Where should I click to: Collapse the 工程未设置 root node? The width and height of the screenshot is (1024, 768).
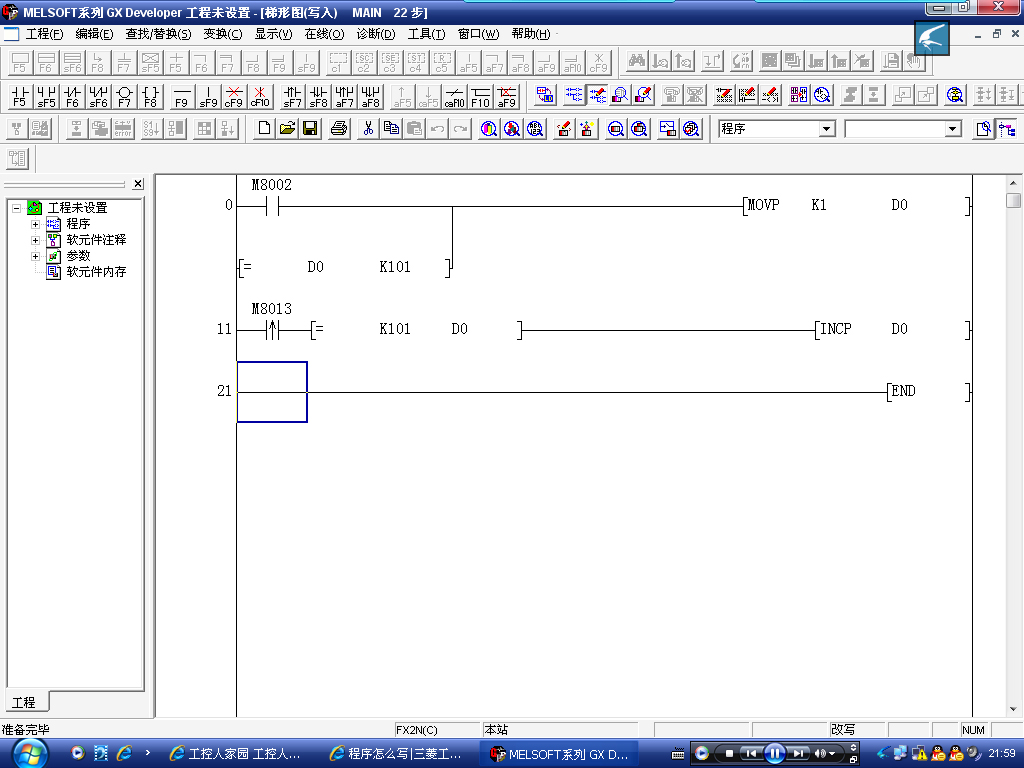coord(17,208)
